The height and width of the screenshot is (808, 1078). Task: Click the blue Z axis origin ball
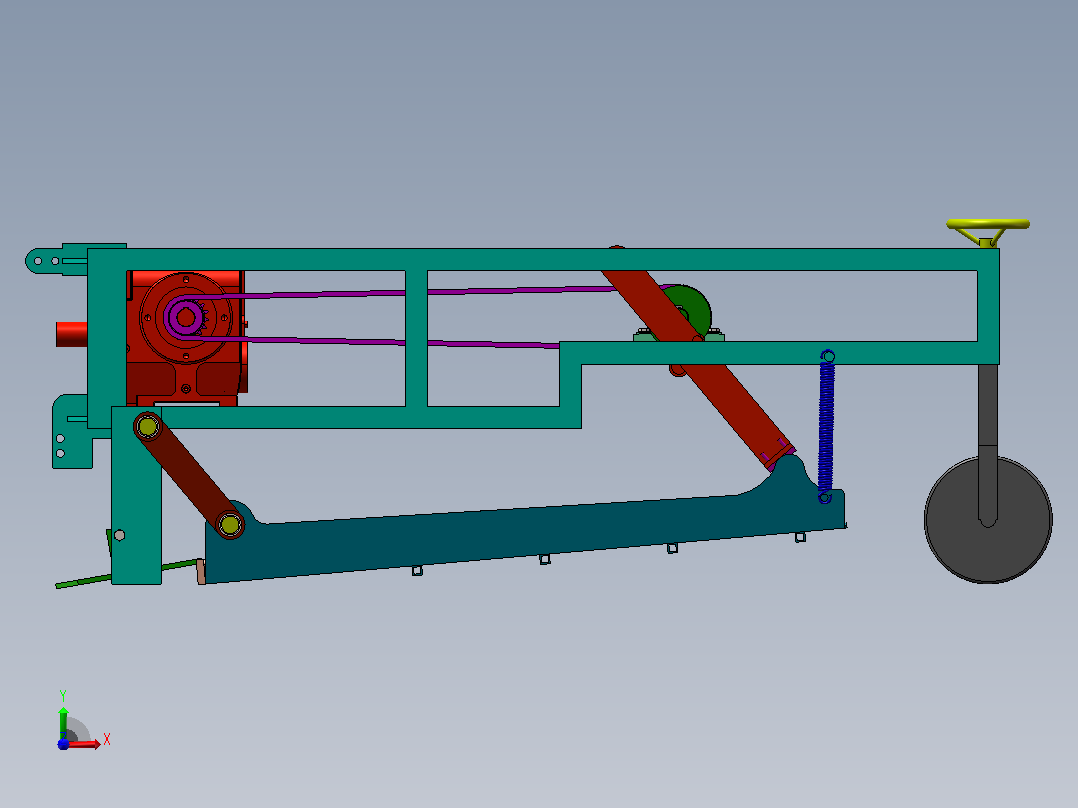pos(63,744)
